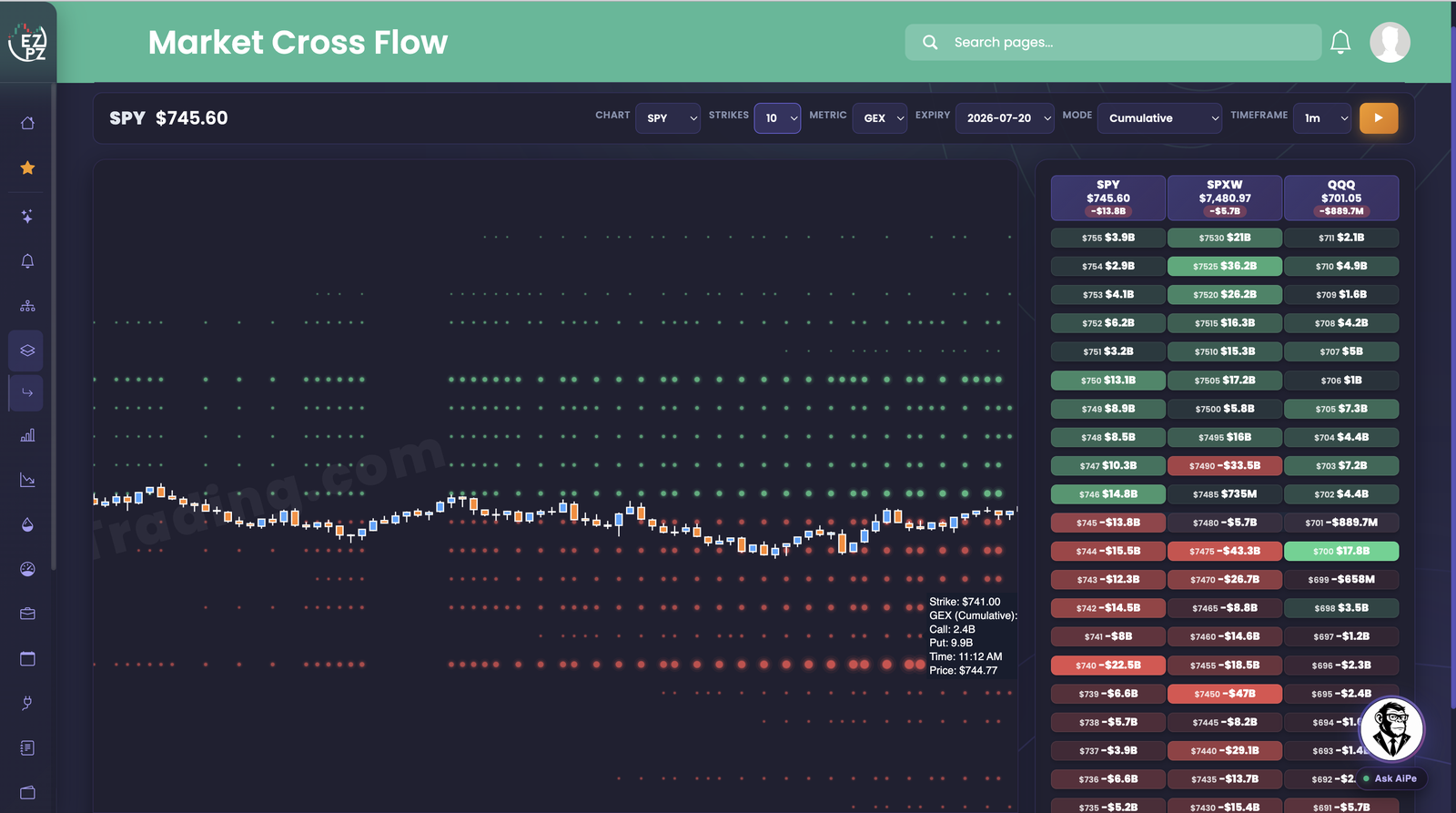Open the sparkles AI icon in the sidebar
The width and height of the screenshot is (1456, 813).
[x=27, y=217]
